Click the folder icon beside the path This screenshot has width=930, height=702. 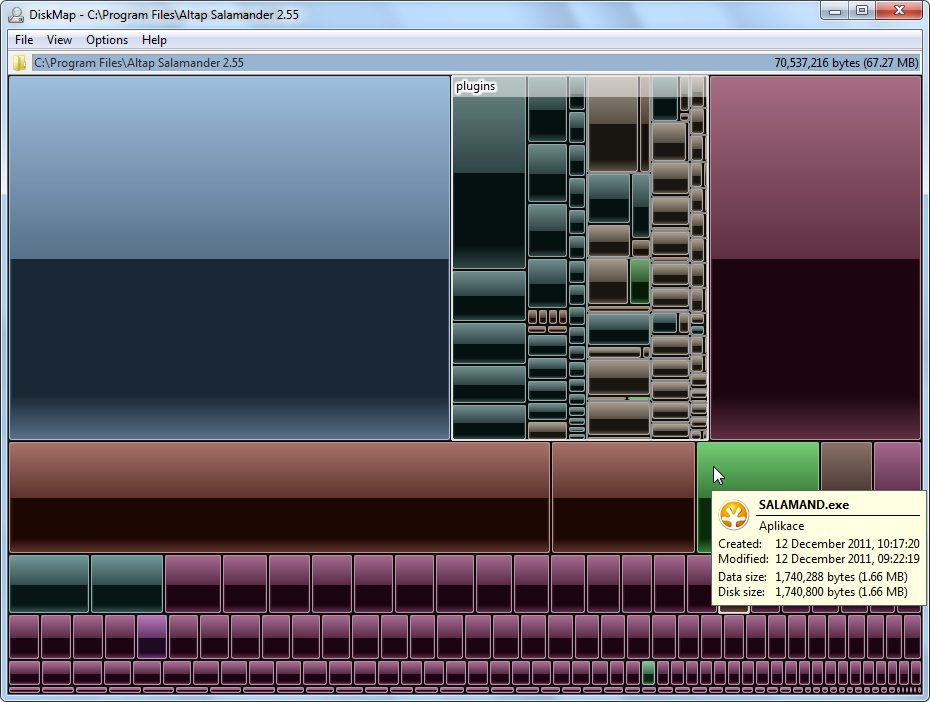[x=20, y=63]
